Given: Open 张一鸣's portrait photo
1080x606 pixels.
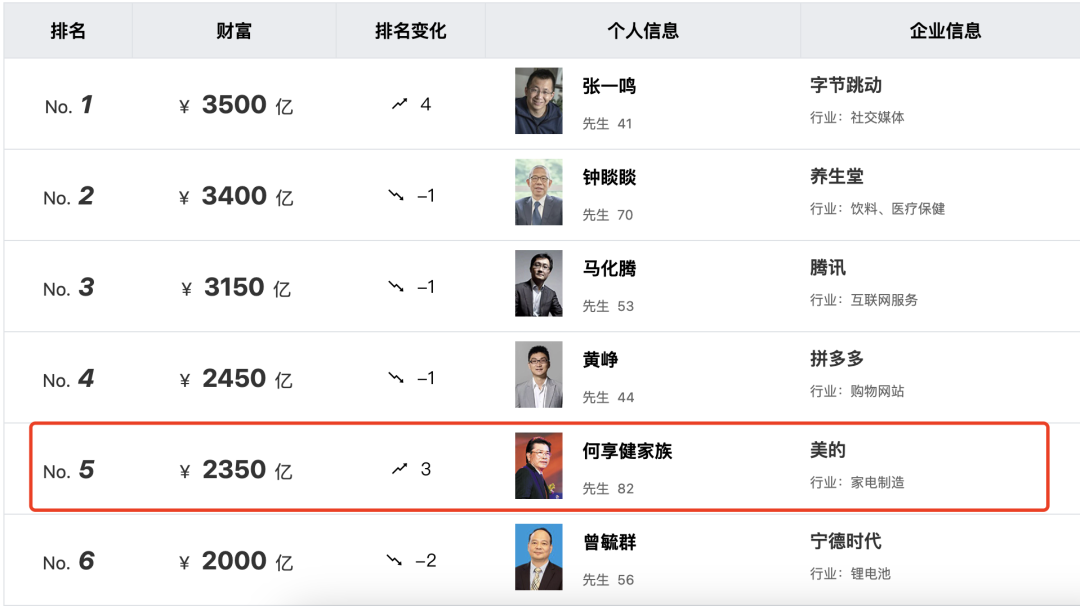Looking at the screenshot, I should [x=539, y=101].
